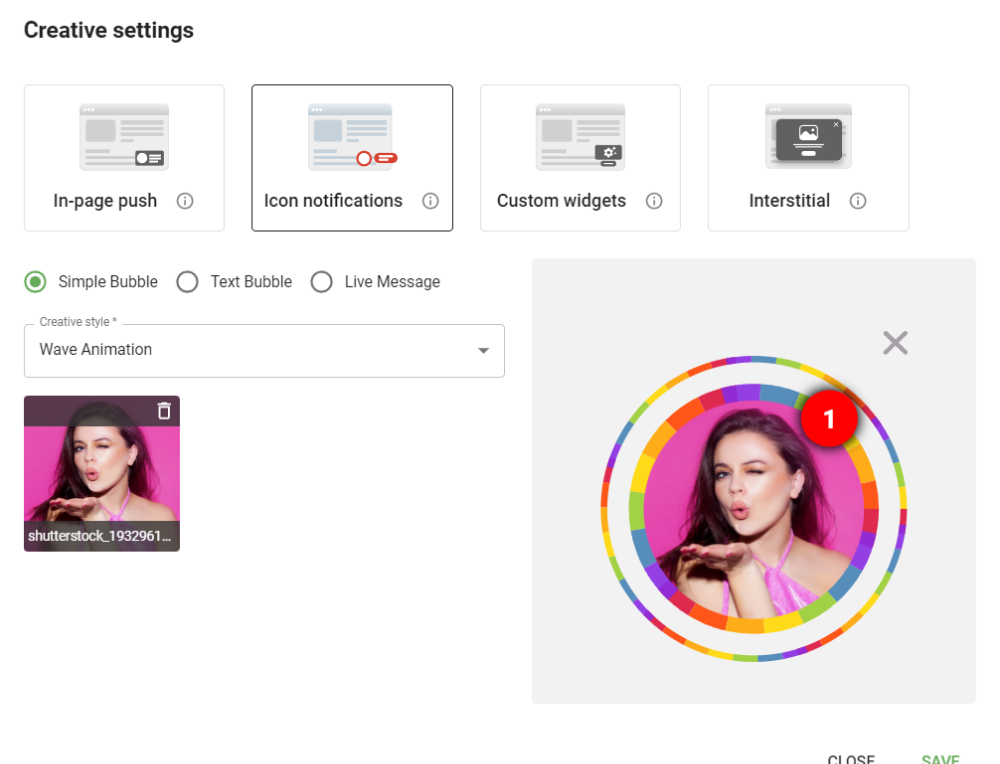Click the Wave Animation dropdown arrow
This screenshot has width=1000, height=764.
[x=483, y=350]
